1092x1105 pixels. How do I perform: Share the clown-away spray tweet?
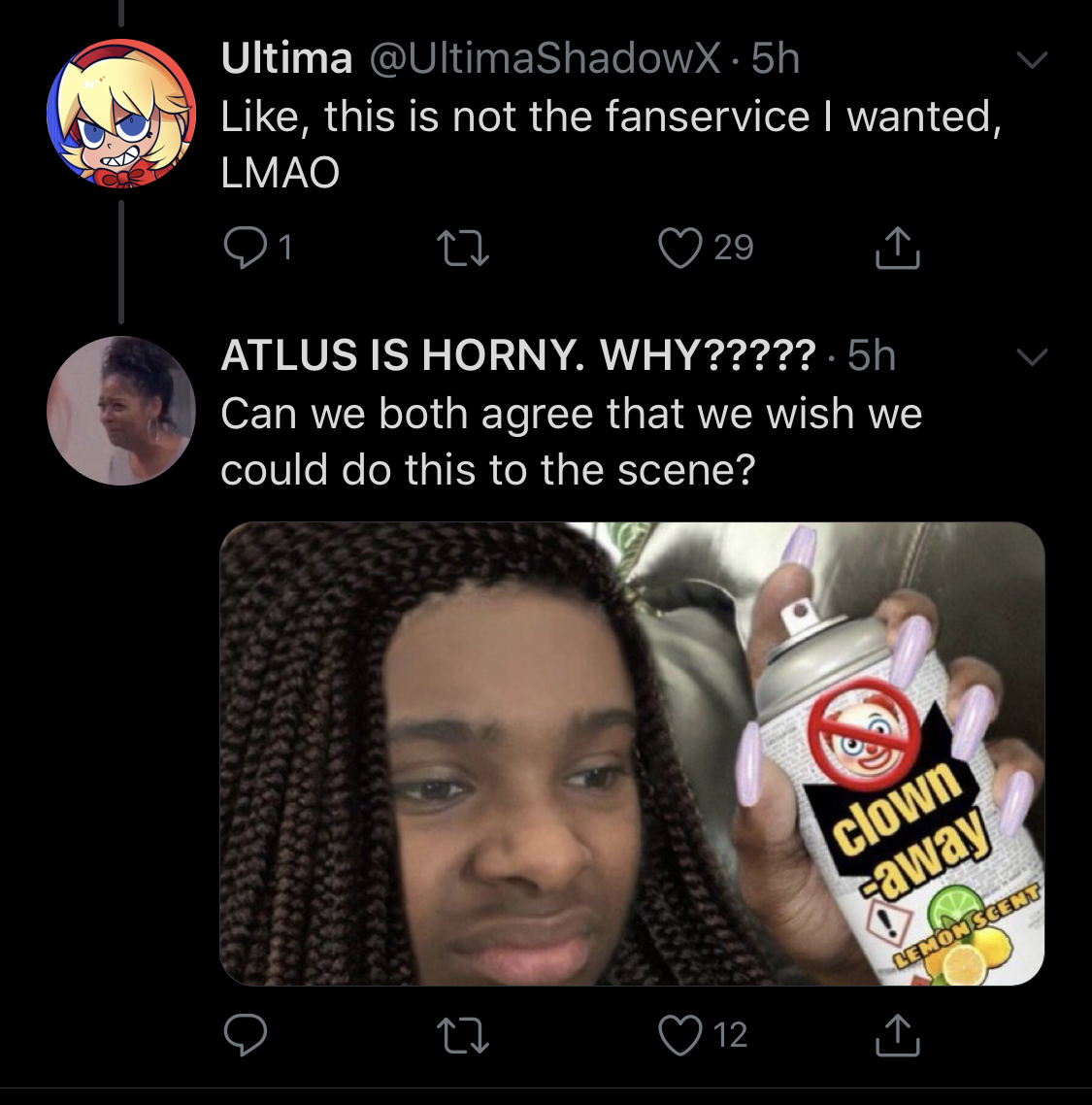(898, 1034)
